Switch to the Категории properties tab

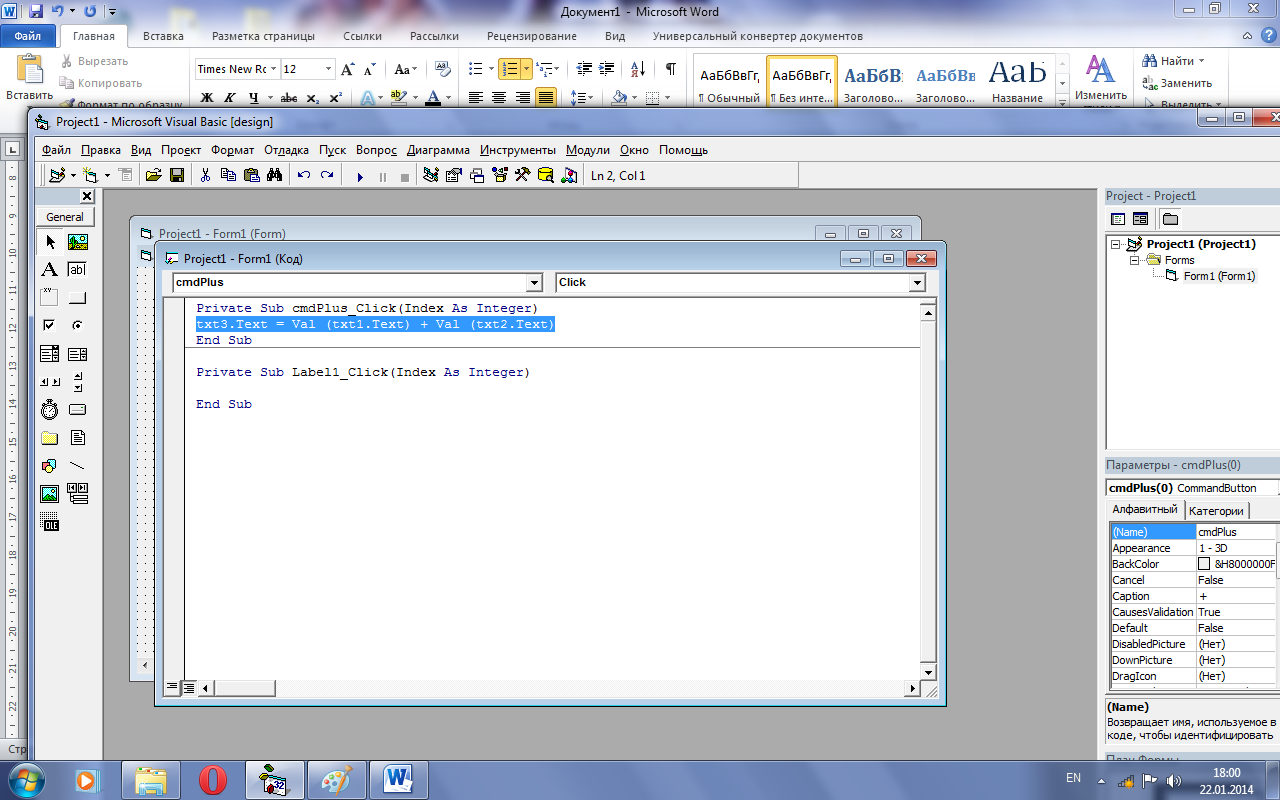1216,511
